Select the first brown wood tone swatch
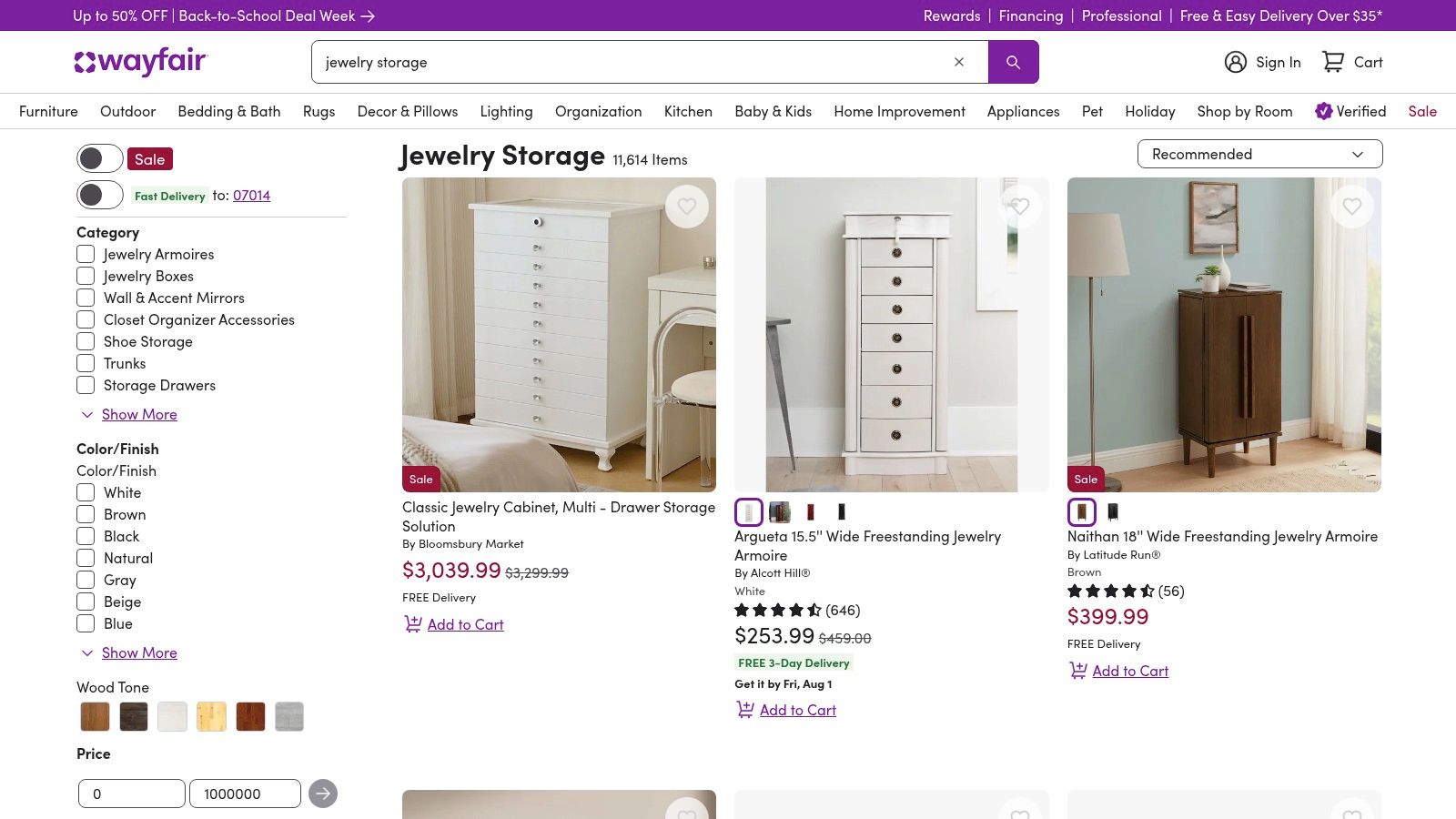1456x819 pixels. (95, 716)
